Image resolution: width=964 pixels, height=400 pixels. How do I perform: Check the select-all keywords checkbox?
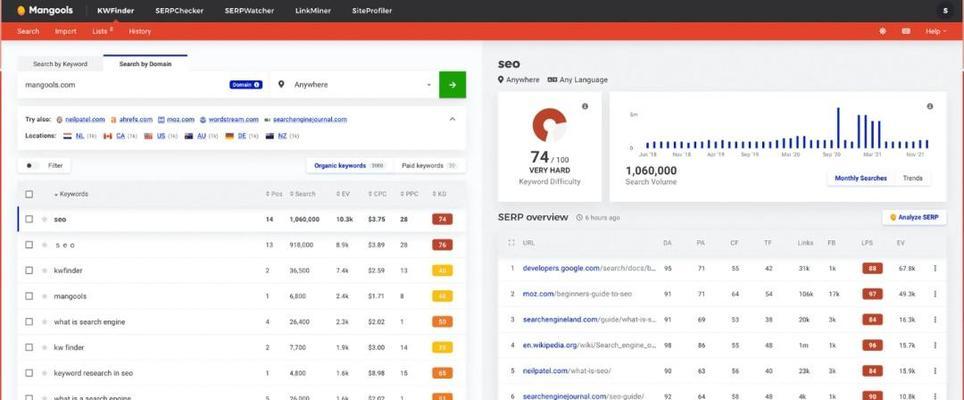(29, 194)
